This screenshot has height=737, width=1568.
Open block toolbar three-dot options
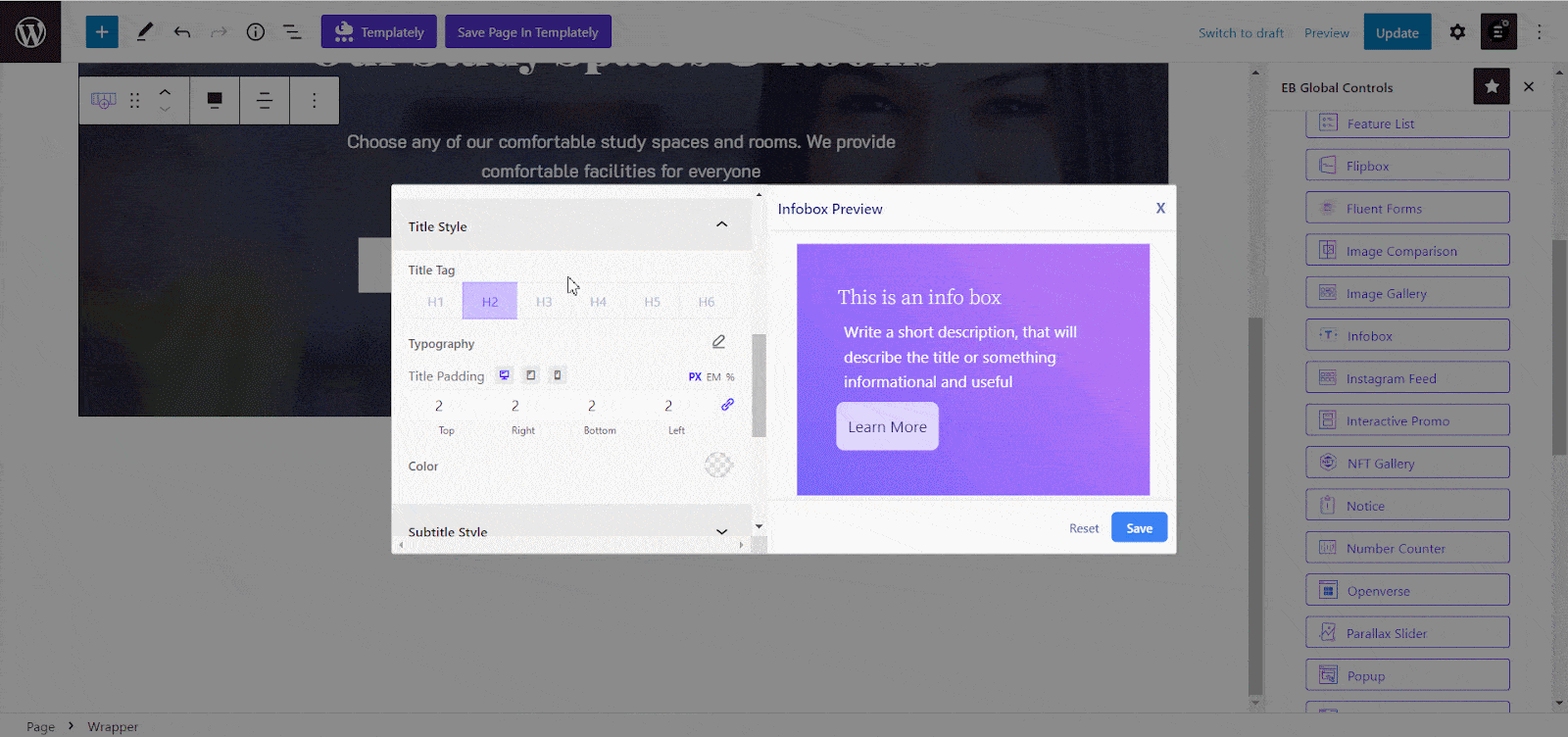coord(315,100)
